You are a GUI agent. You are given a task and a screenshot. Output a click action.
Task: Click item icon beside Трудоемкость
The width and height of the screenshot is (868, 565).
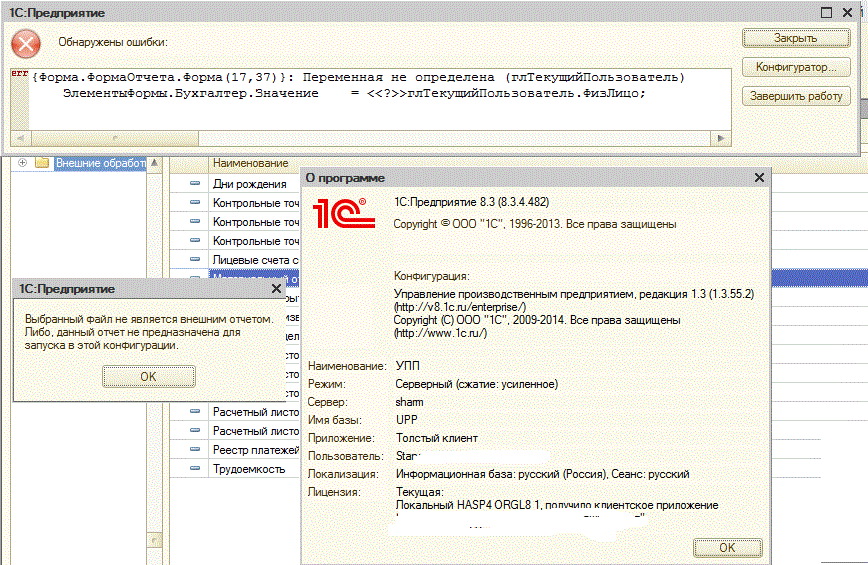click(x=195, y=468)
